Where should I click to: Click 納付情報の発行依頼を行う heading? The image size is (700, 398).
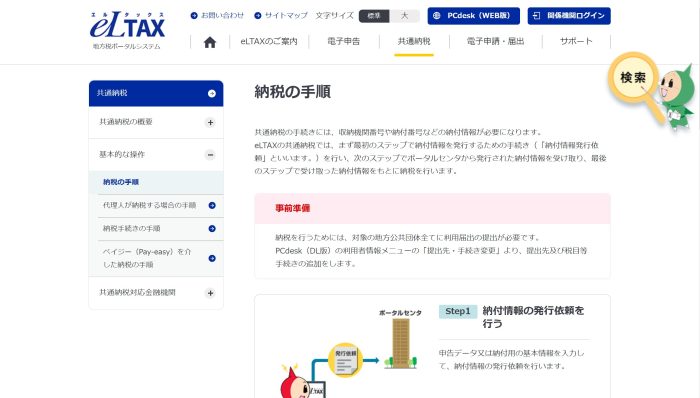coord(533,317)
